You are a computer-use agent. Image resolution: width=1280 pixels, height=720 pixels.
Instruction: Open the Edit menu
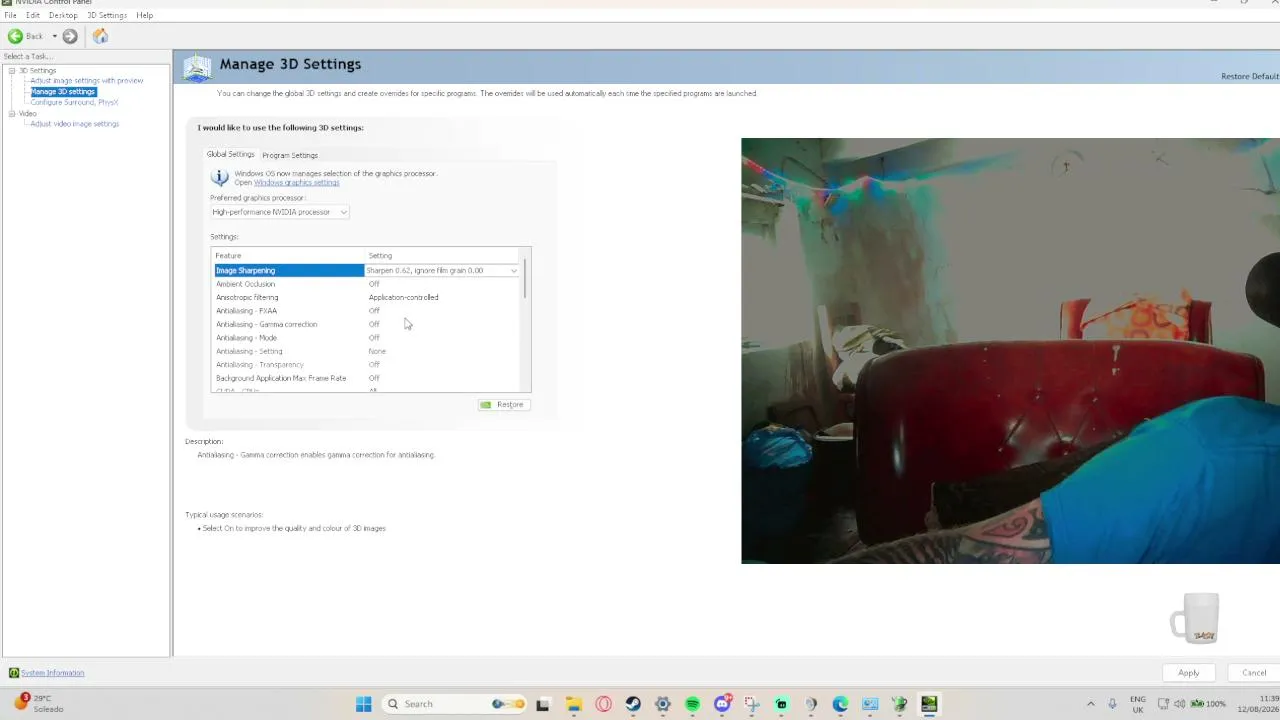pyautogui.click(x=33, y=15)
